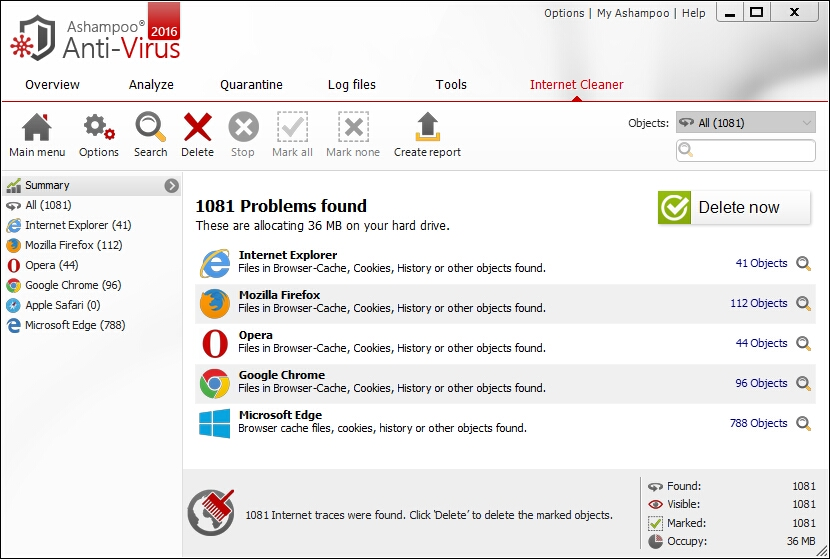Click the arrow button next to Summary
Image resolution: width=830 pixels, height=559 pixels.
point(171,185)
